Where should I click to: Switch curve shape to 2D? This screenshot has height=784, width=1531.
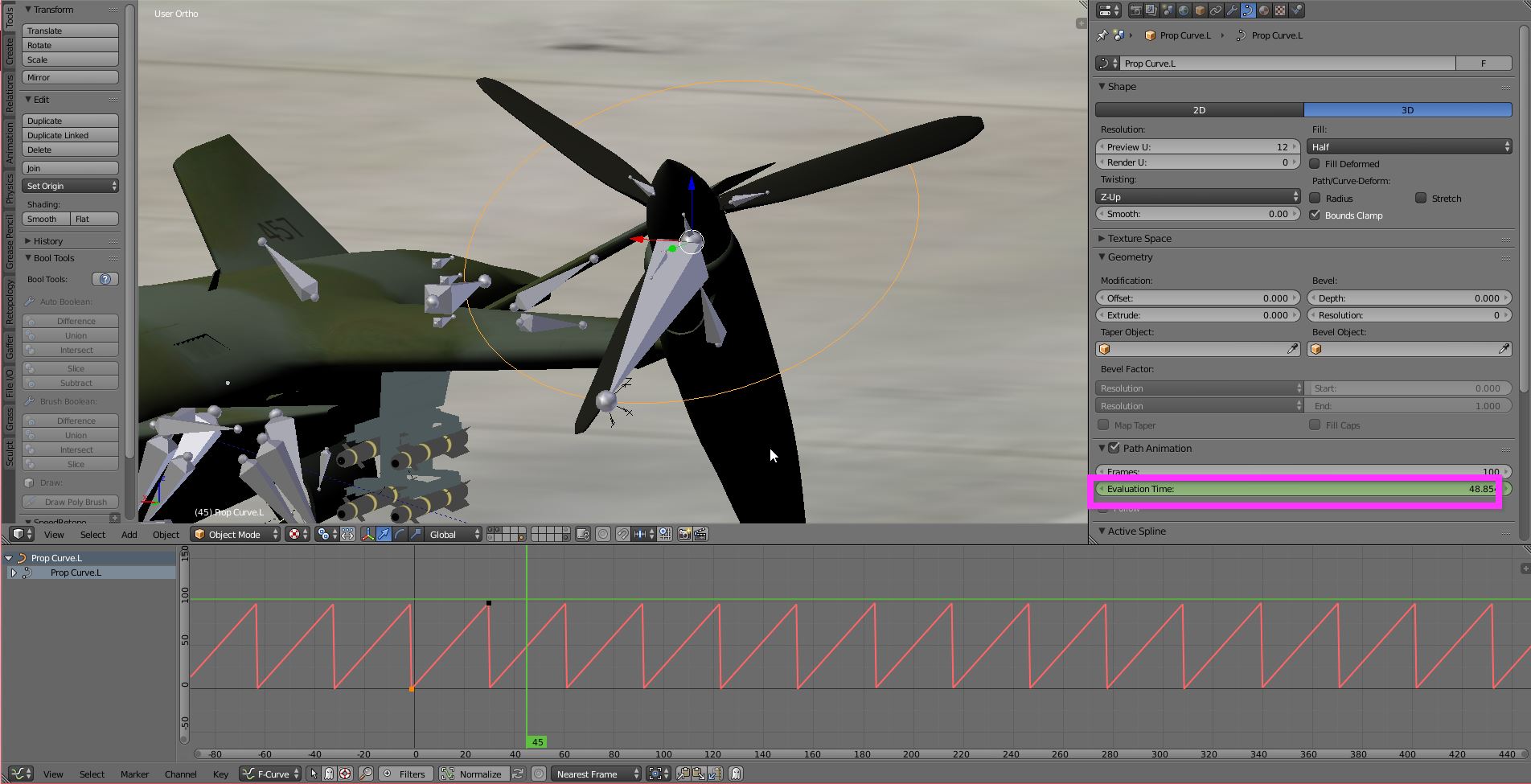pyautogui.click(x=1199, y=109)
